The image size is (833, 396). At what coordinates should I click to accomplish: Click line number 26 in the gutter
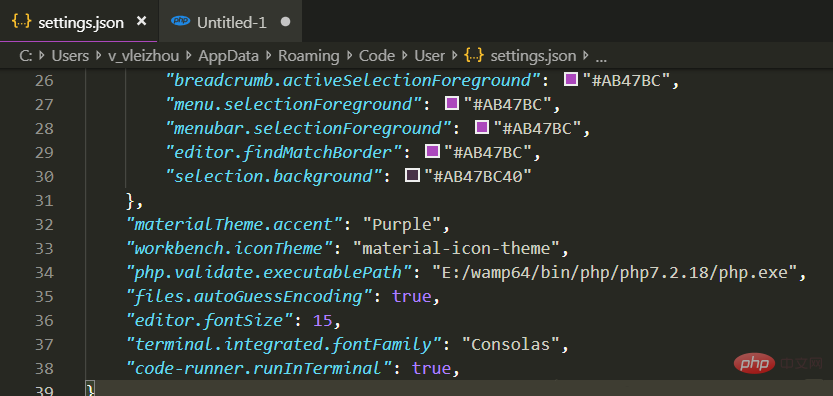pos(45,81)
